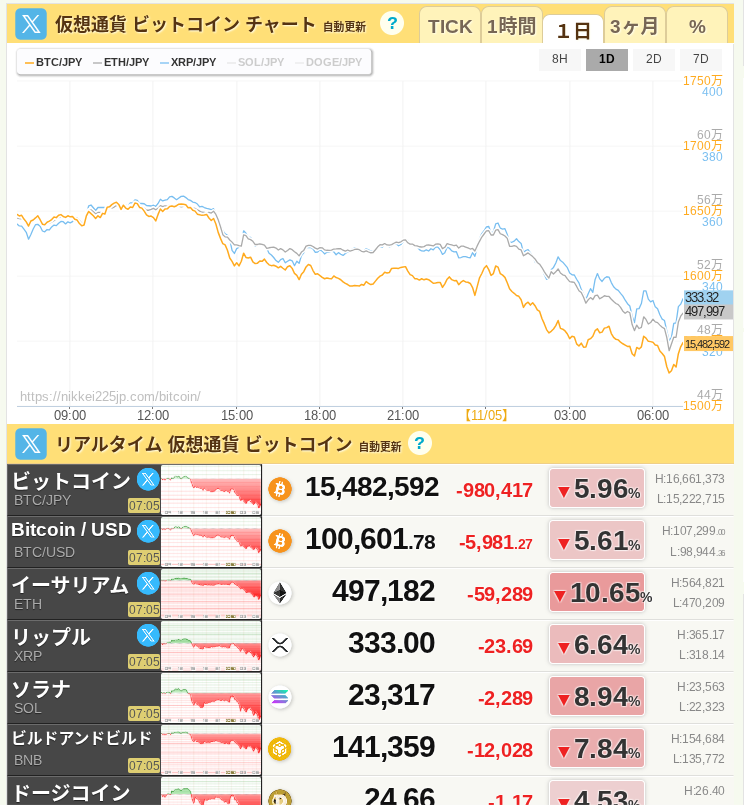Click the help question mark next to chart title
Viewport: 744px width, 805px height.
[392, 24]
